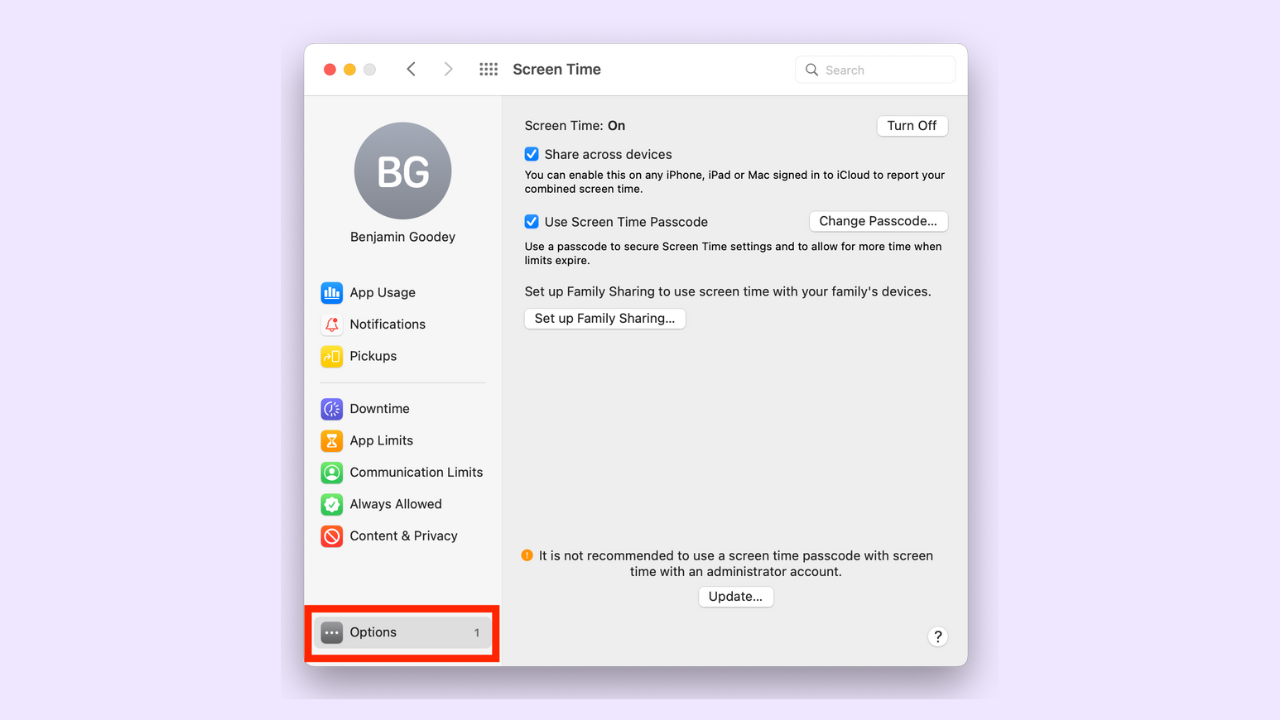Viewport: 1280px width, 720px height.
Task: Select Downtime in the sidebar
Action: (405, 409)
